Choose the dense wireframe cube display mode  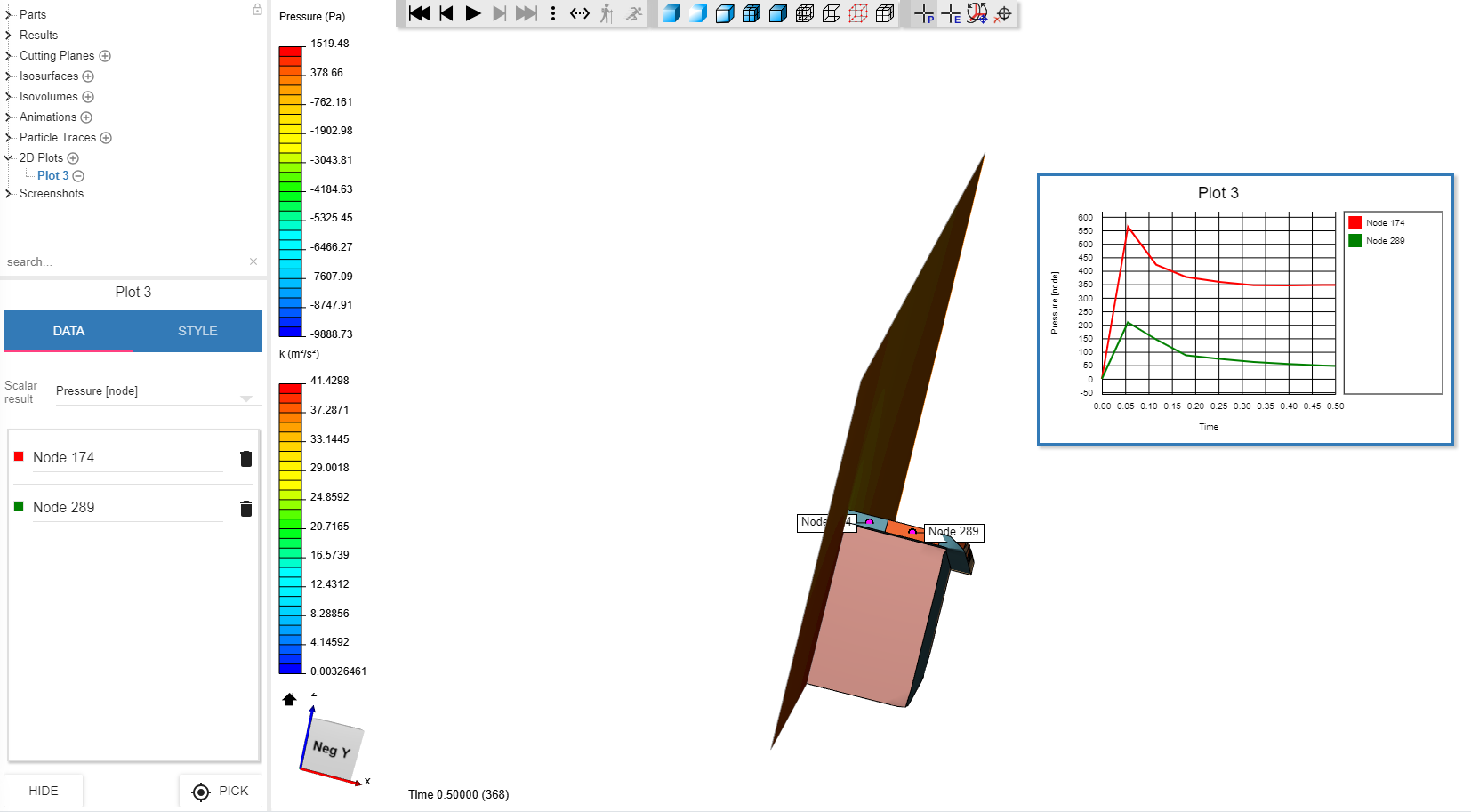(x=805, y=13)
